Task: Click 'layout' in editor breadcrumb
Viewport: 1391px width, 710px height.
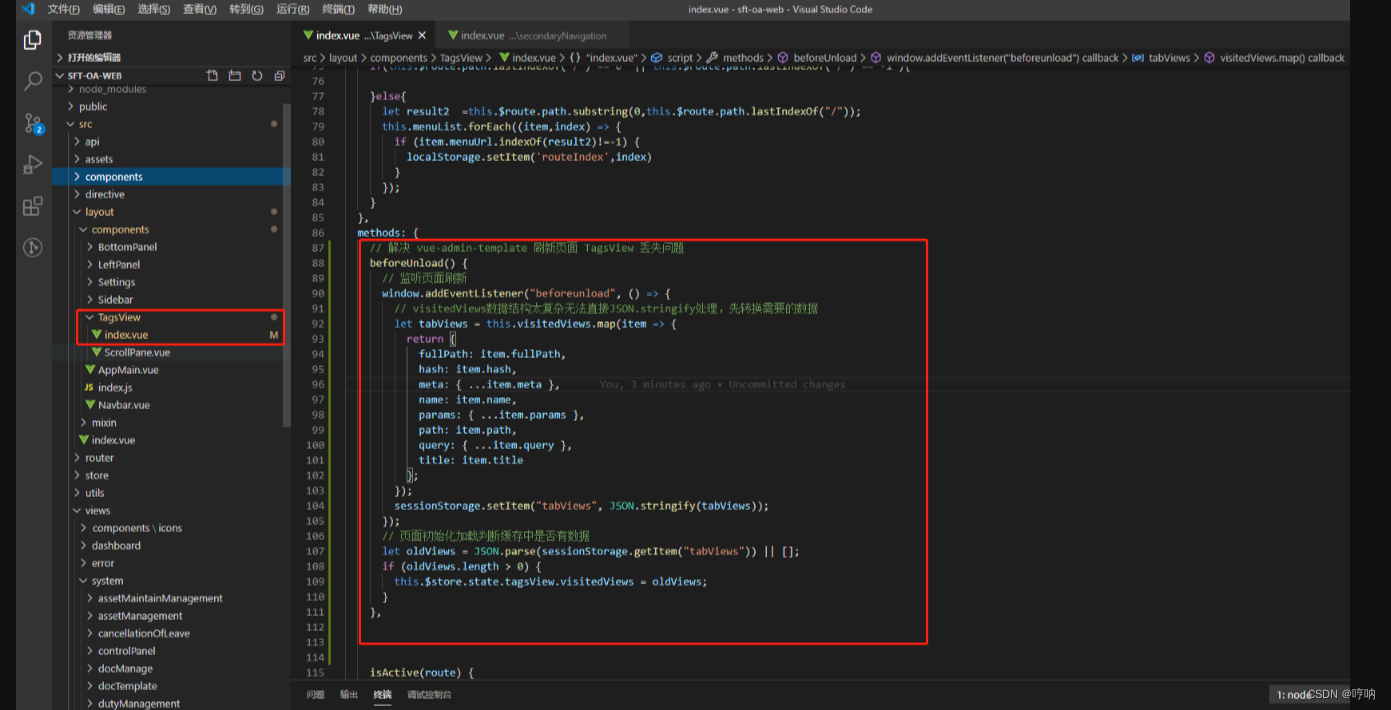Action: tap(343, 58)
